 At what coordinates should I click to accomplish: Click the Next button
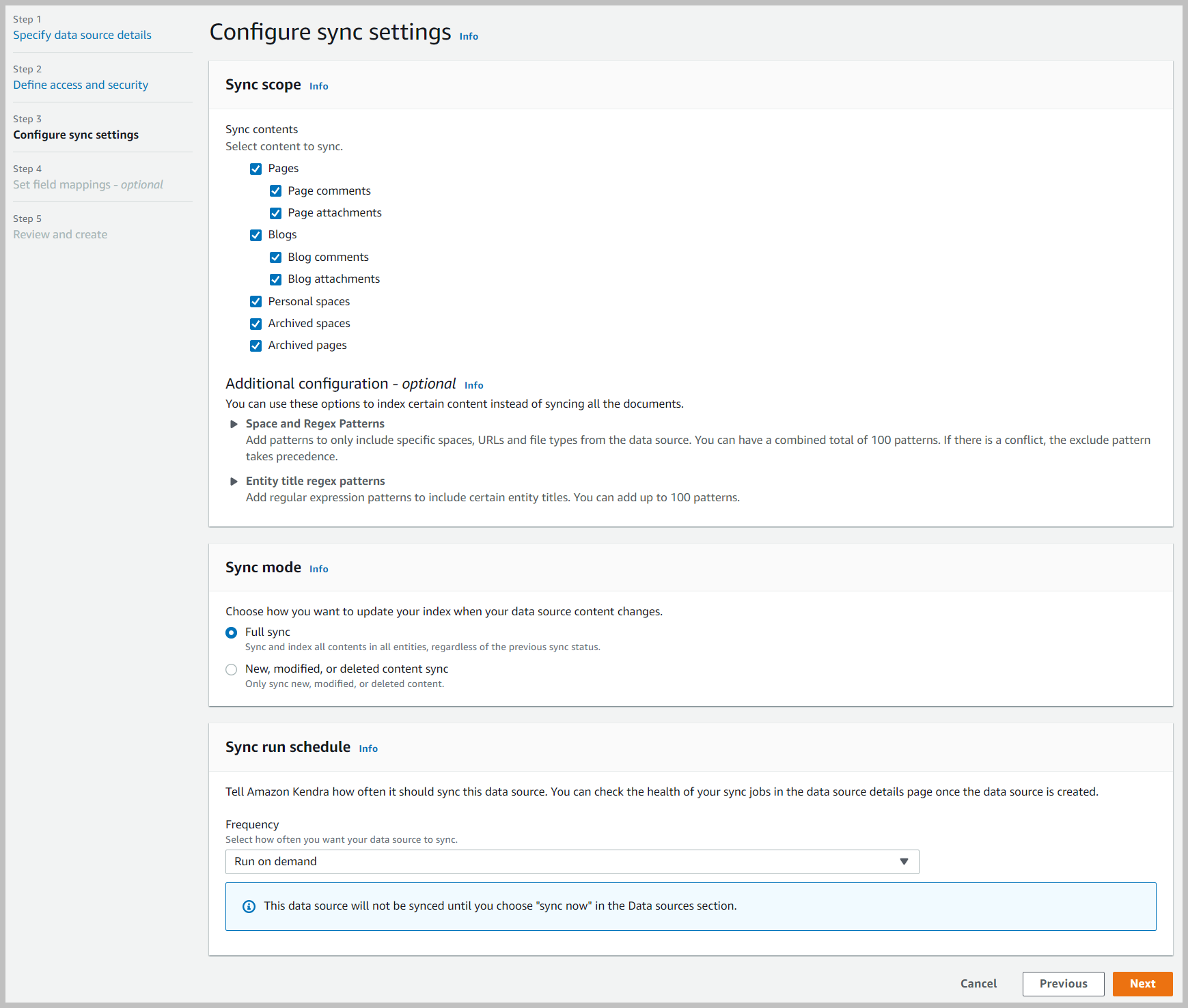(1142, 983)
